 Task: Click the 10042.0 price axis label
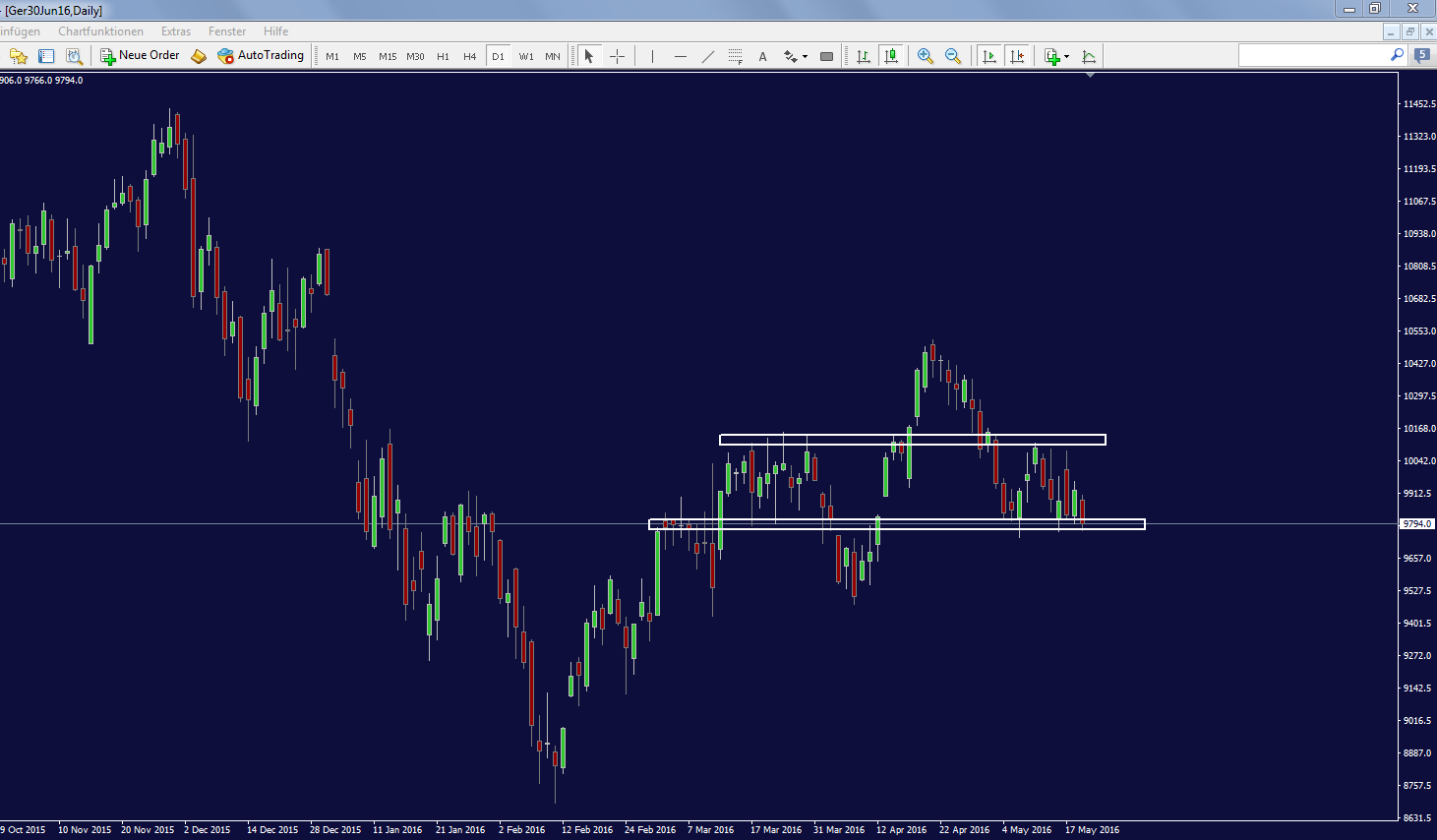(1418, 461)
